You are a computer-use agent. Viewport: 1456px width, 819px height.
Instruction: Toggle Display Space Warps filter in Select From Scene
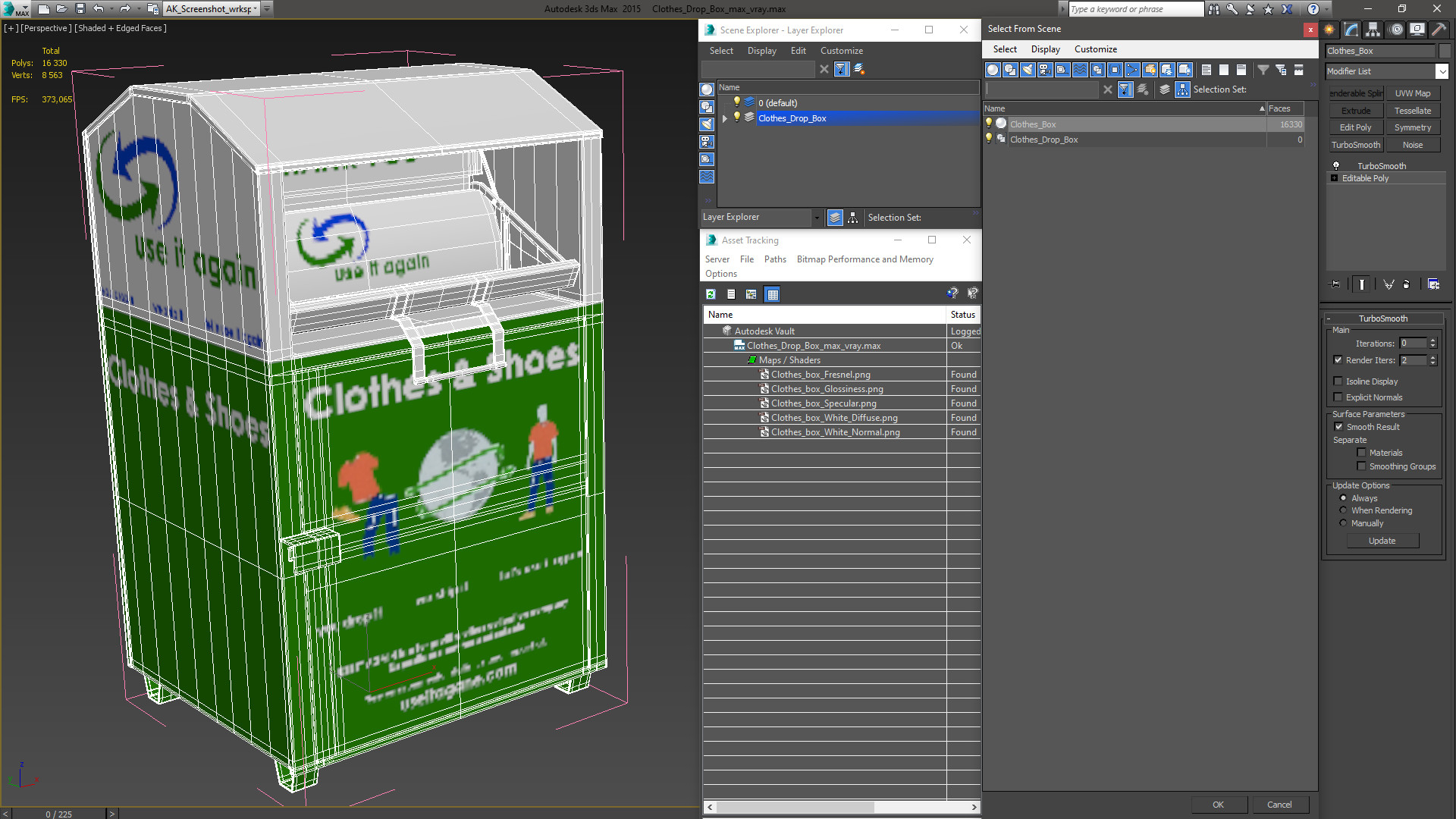pyautogui.click(x=1080, y=70)
